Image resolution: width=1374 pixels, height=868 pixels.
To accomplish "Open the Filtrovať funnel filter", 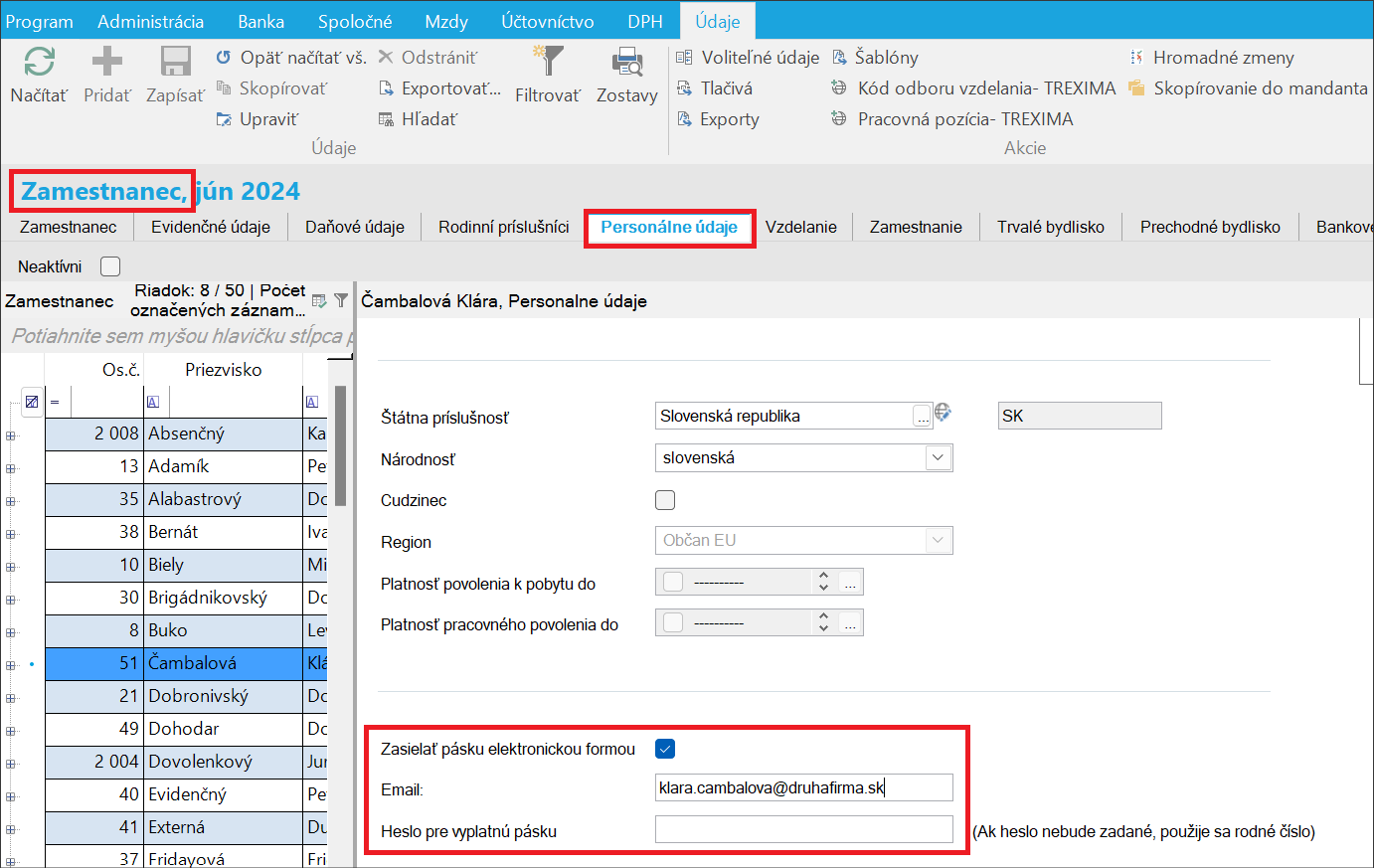I will (x=548, y=75).
